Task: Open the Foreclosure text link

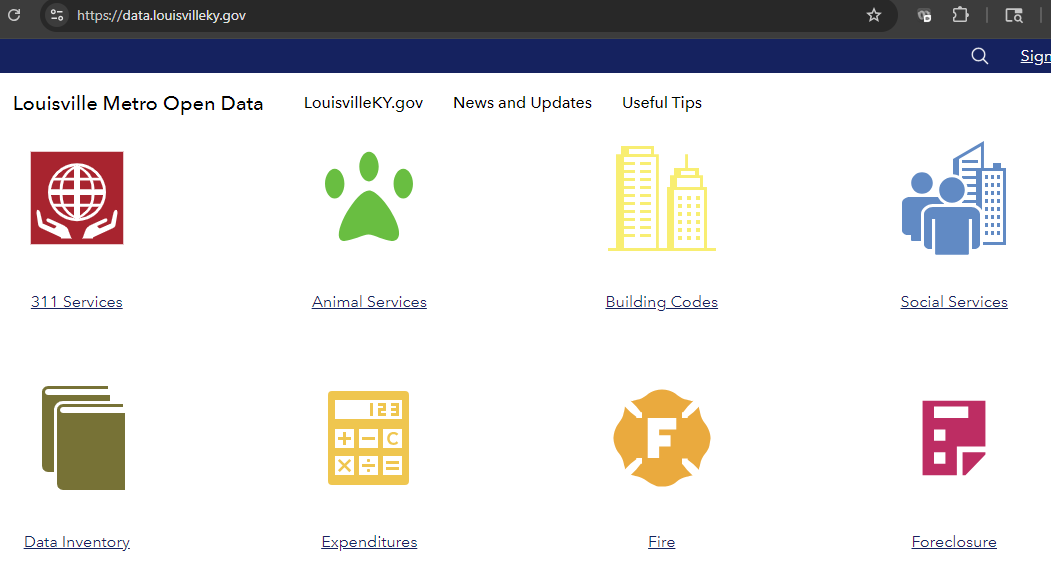Action: click(x=954, y=542)
